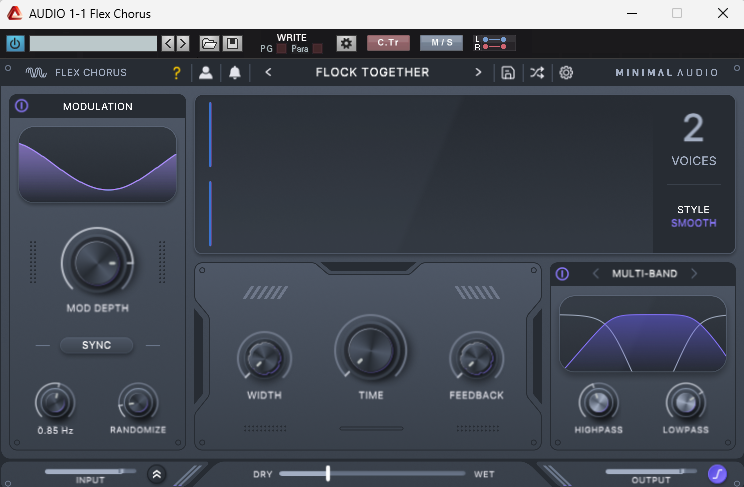Select the next host preset arrow
Viewport: 744px width, 487px height.
tap(183, 44)
